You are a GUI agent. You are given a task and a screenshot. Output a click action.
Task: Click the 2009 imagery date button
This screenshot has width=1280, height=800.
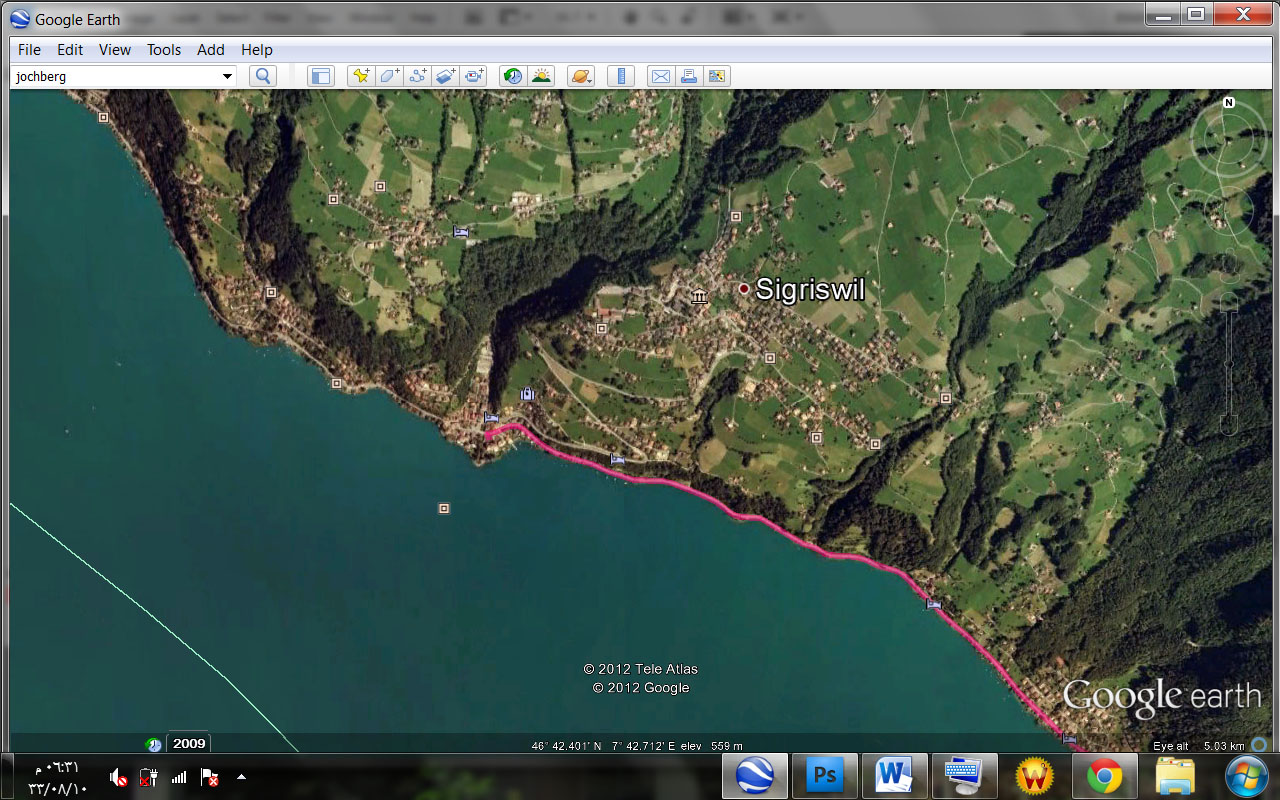188,743
